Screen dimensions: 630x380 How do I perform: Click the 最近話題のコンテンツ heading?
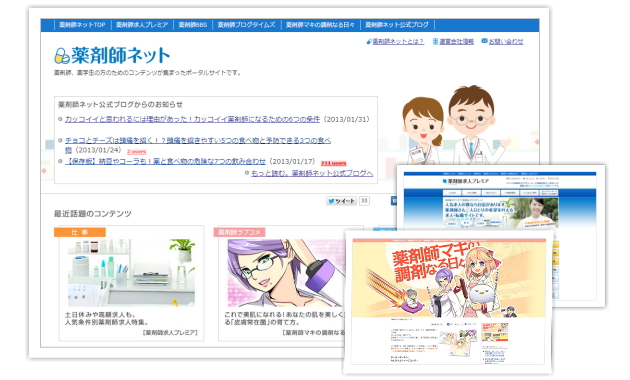tap(93, 214)
